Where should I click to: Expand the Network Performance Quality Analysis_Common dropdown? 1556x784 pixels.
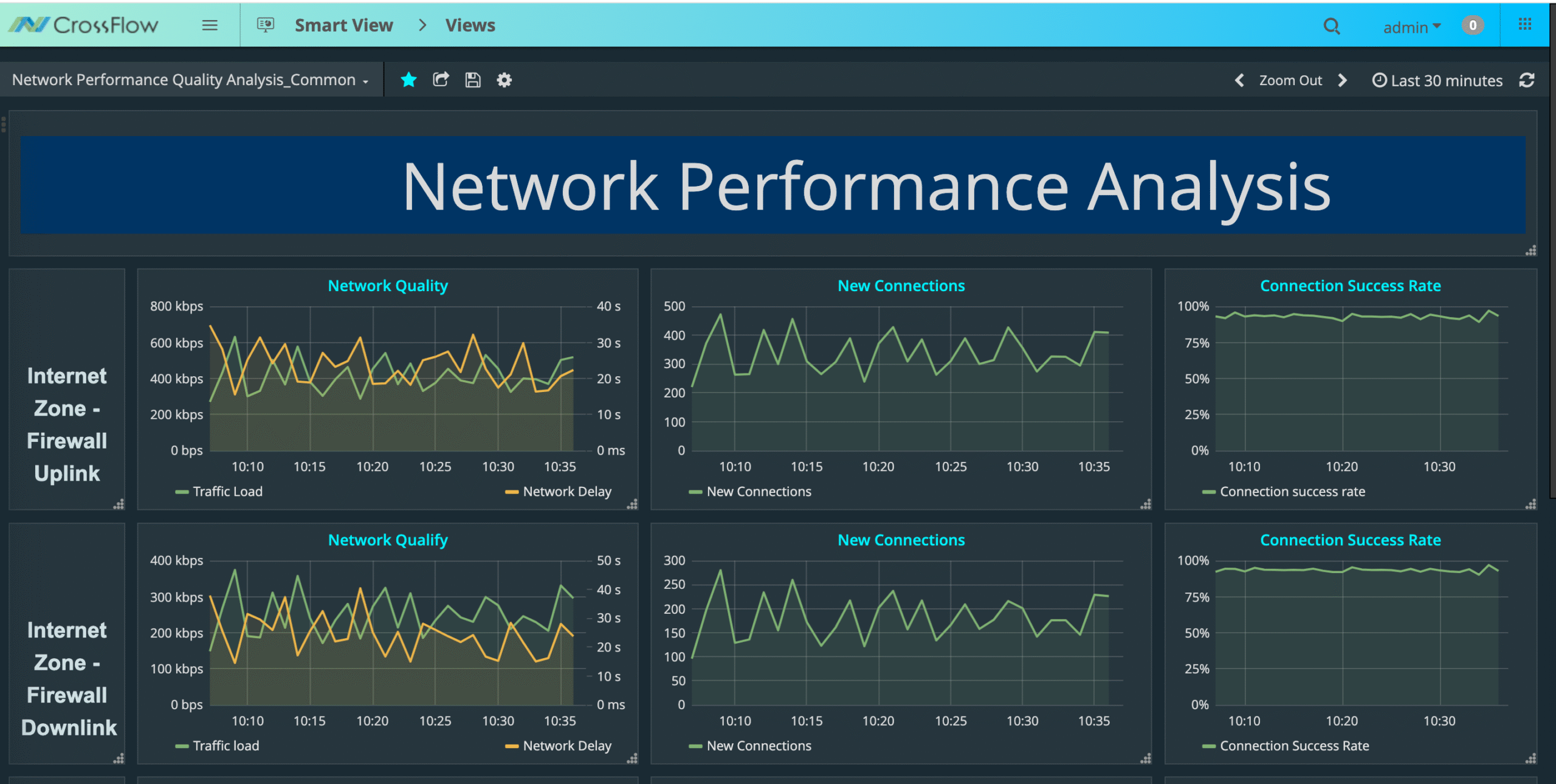pos(190,80)
